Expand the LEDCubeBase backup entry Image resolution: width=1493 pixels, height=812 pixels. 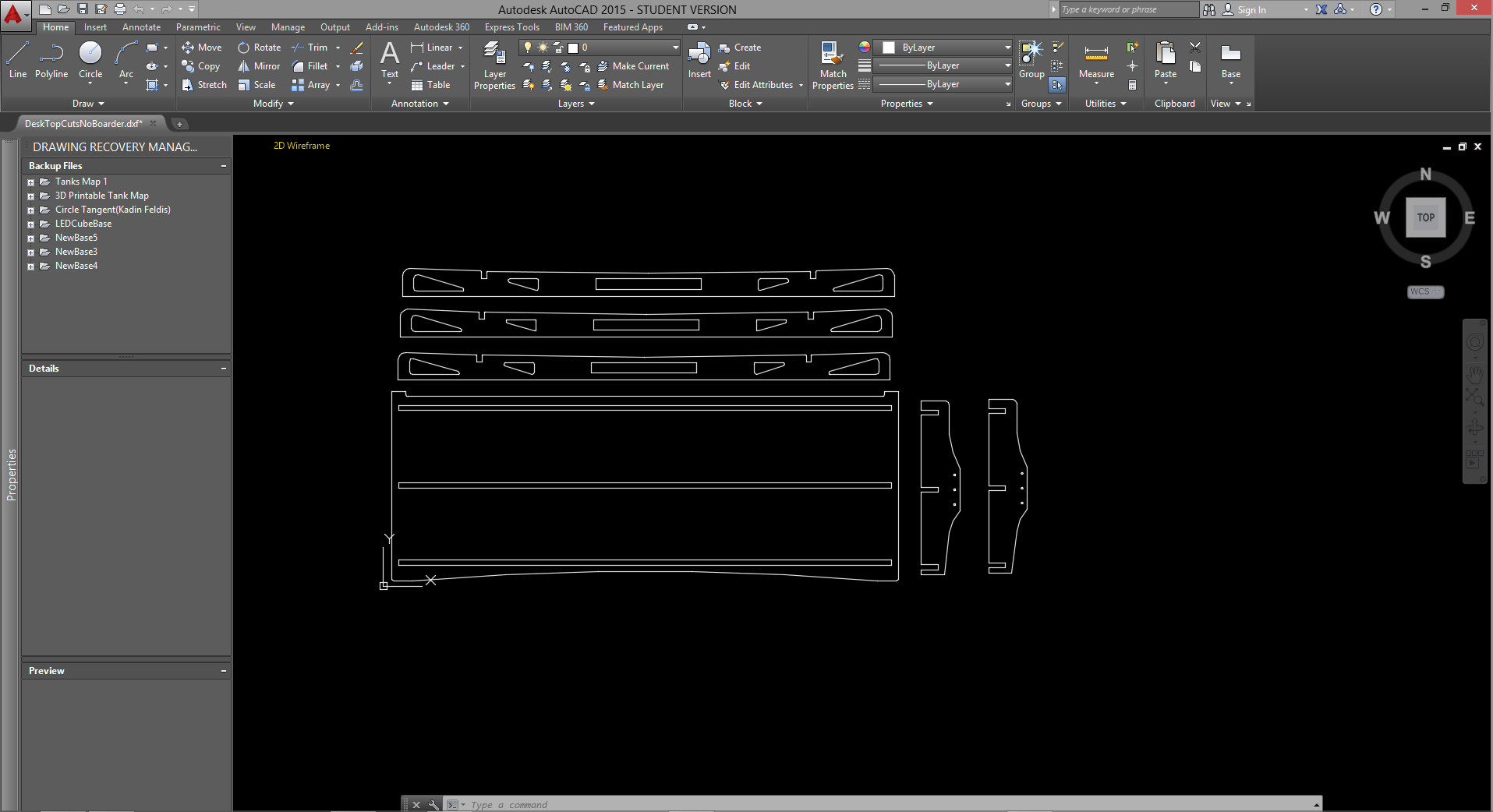coord(30,224)
